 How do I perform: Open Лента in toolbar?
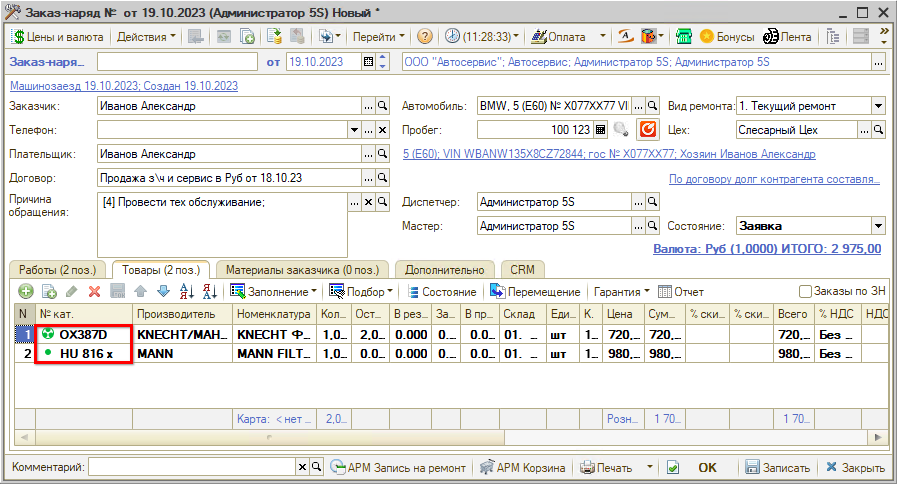(x=787, y=37)
